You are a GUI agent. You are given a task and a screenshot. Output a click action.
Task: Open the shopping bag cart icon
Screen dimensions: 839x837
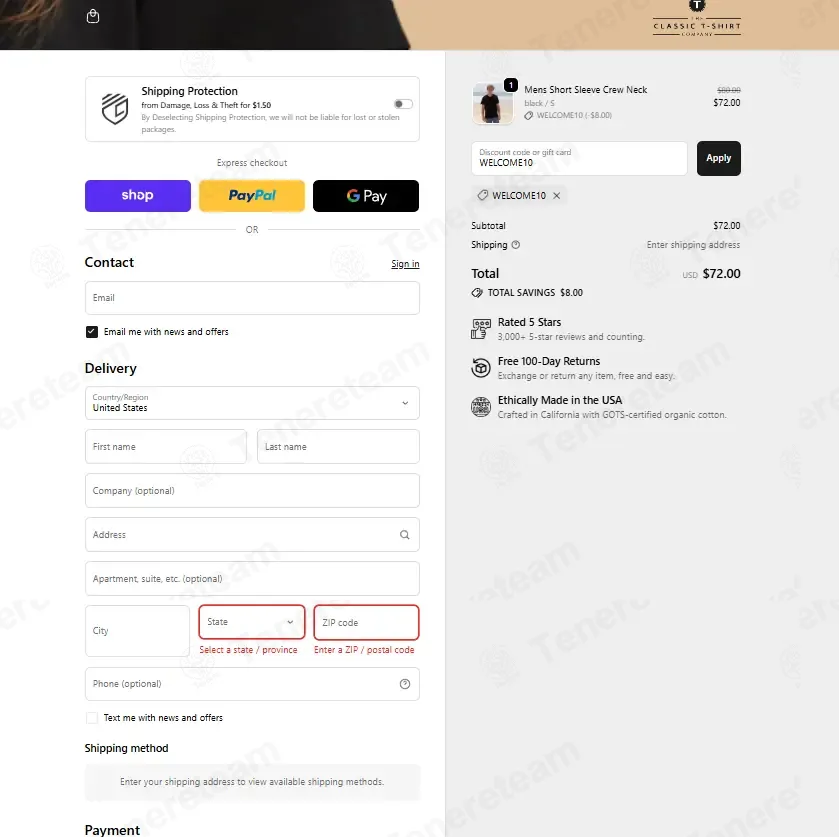point(93,16)
